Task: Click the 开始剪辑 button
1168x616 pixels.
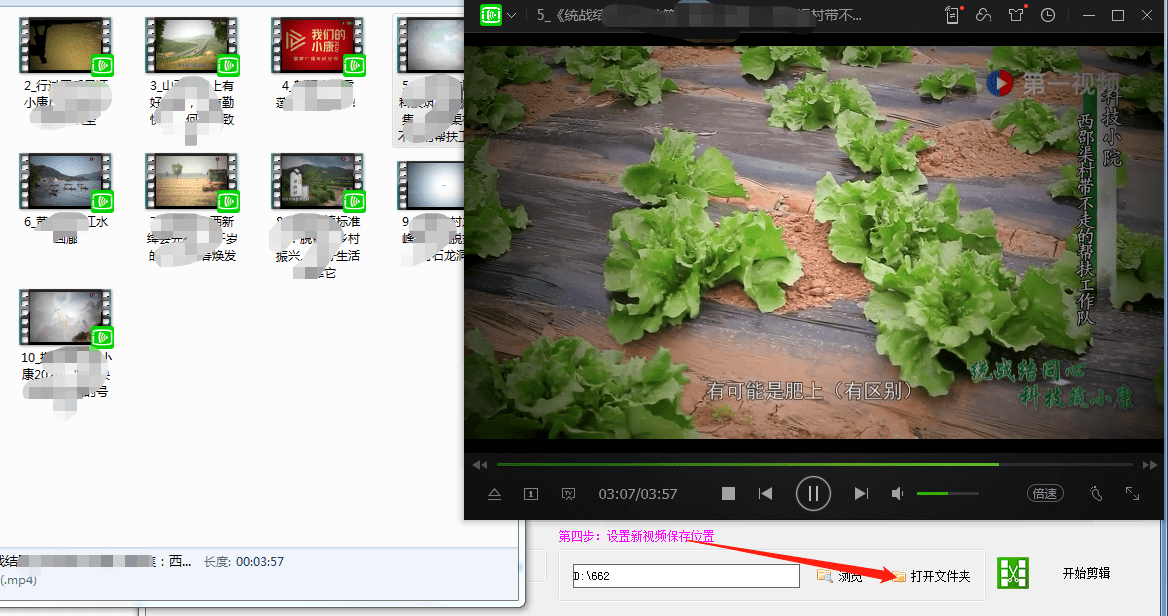Action: (1086, 573)
